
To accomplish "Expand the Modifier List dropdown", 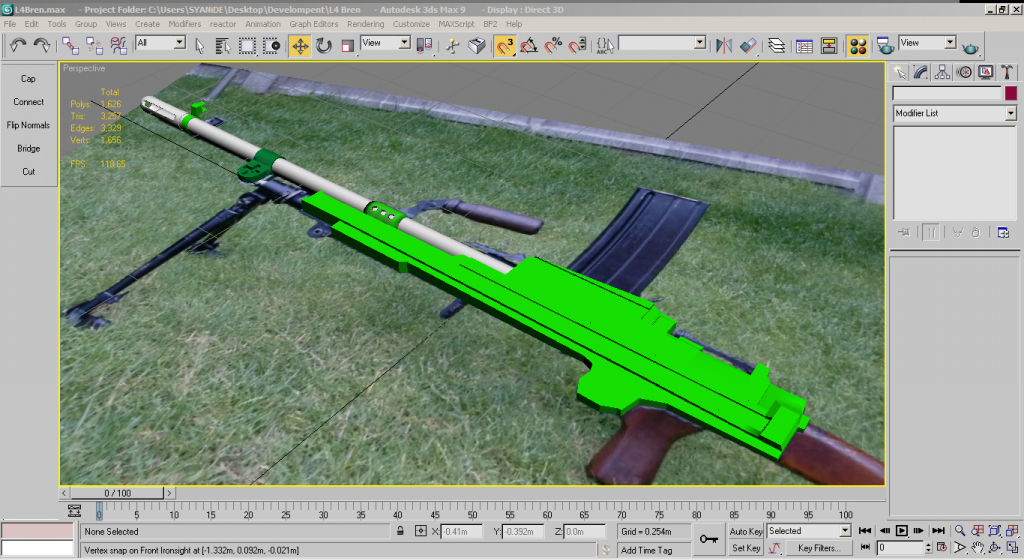I will [1010, 114].
